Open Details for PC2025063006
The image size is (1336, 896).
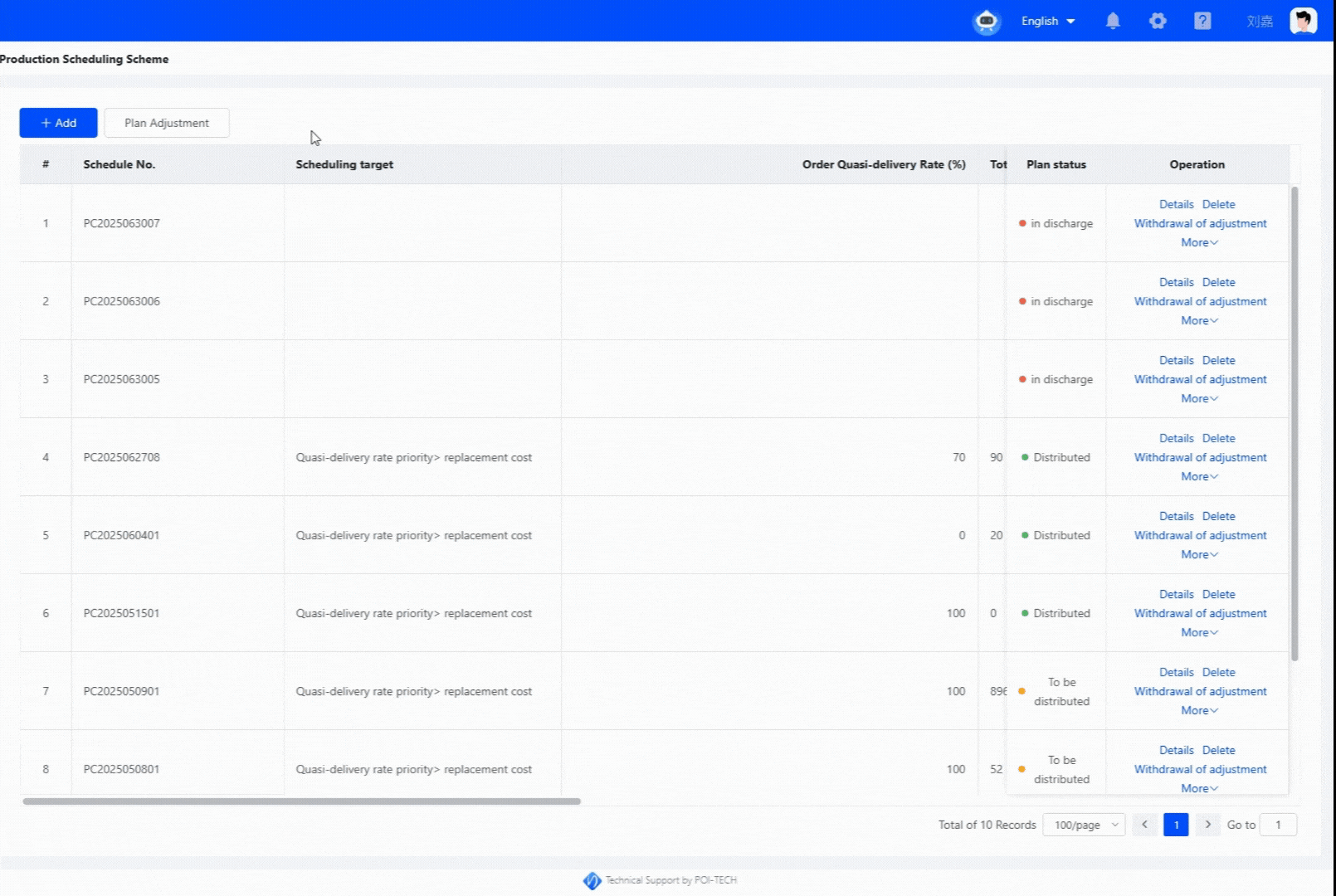(x=1176, y=283)
